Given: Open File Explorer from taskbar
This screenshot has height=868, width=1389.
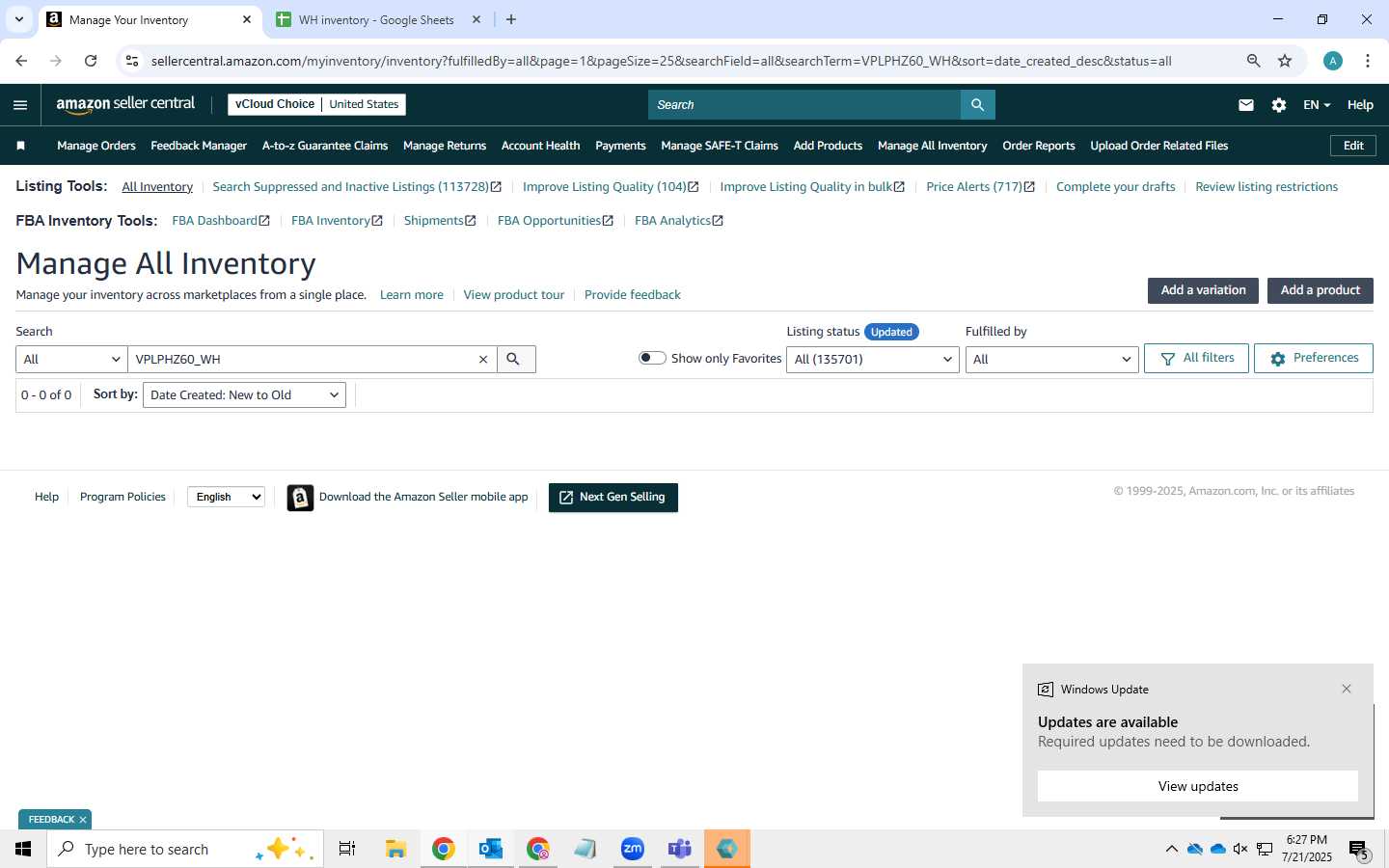Looking at the screenshot, I should tap(395, 849).
